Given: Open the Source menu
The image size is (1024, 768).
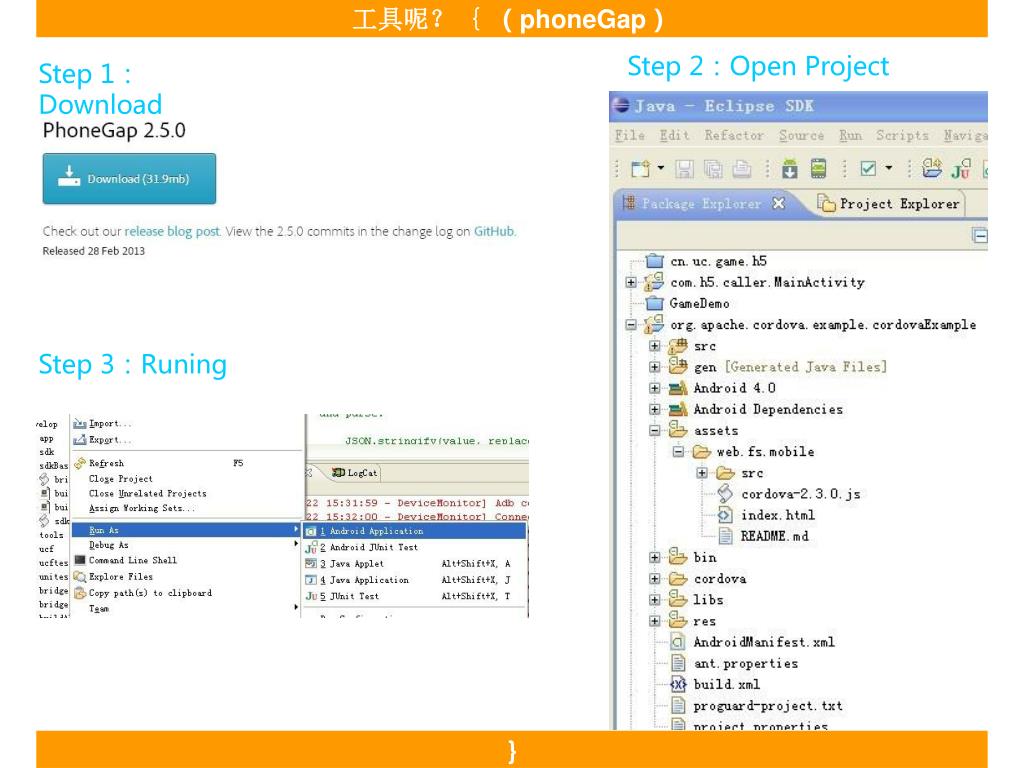Looking at the screenshot, I should tap(801, 135).
